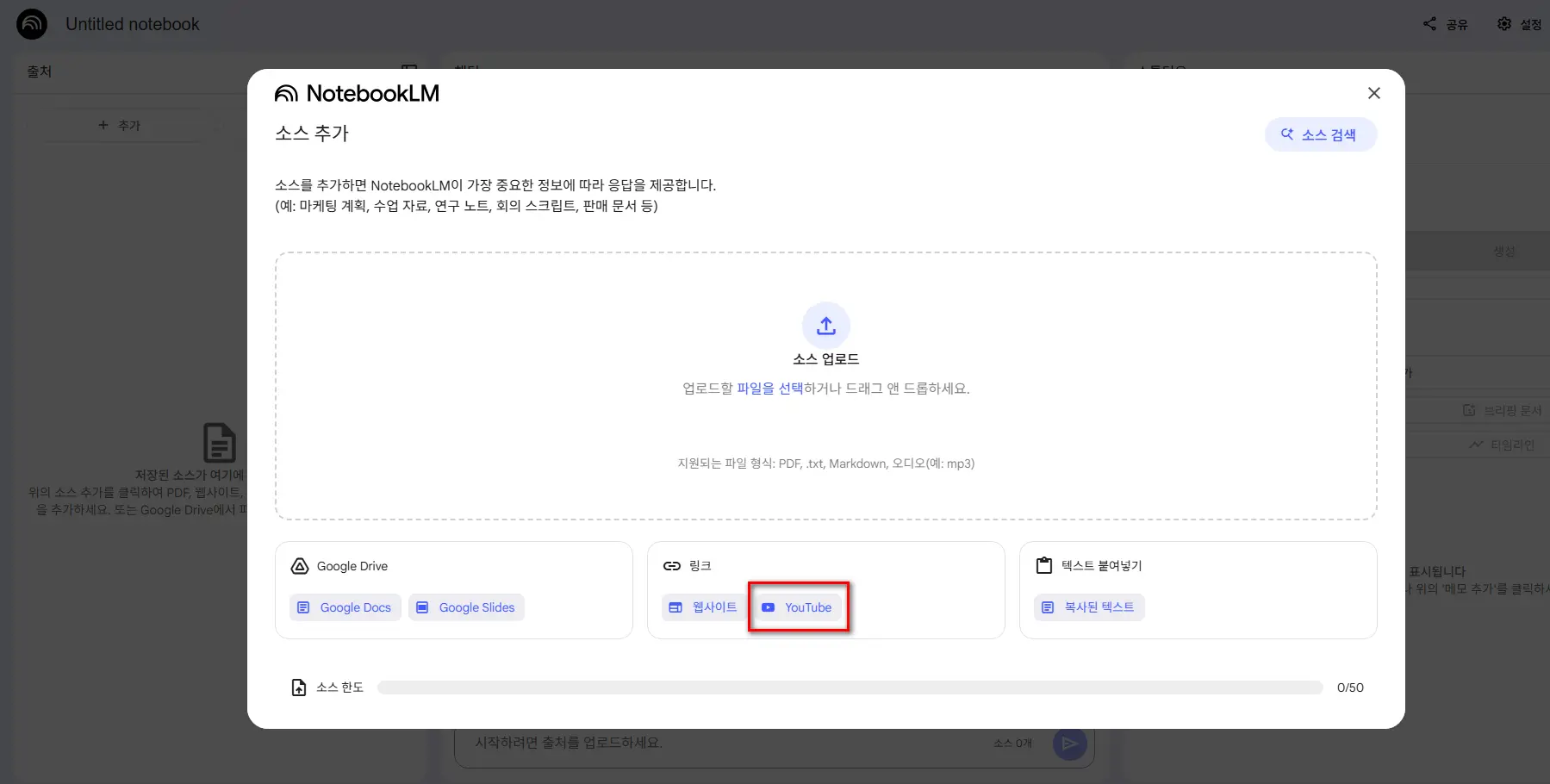Click the 0/50 source count text
This screenshot has width=1550, height=784.
(1350, 688)
